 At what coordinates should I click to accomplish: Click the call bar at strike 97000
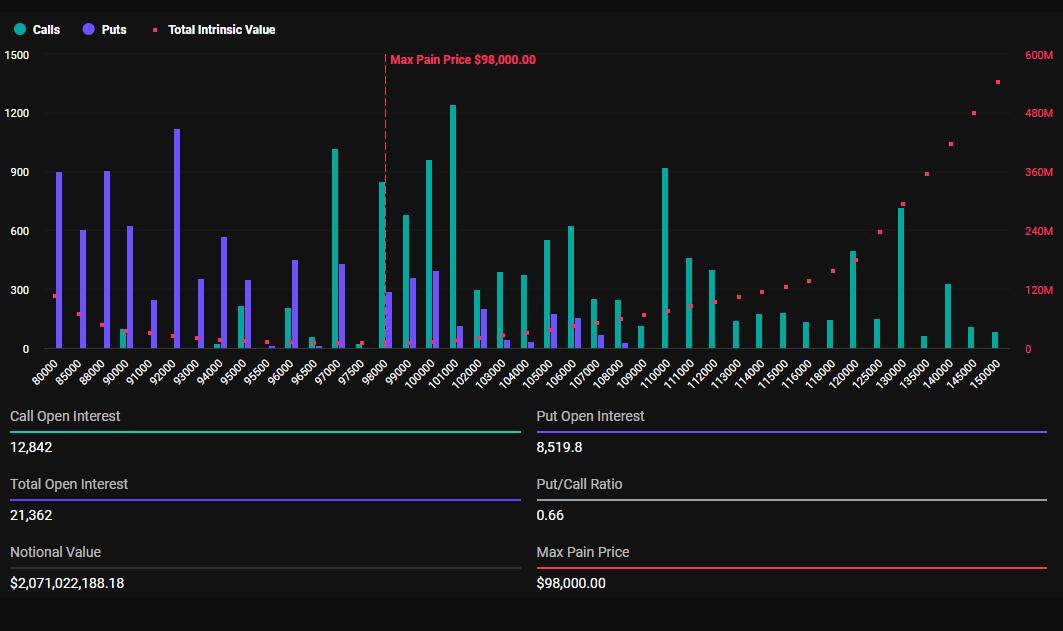335,249
